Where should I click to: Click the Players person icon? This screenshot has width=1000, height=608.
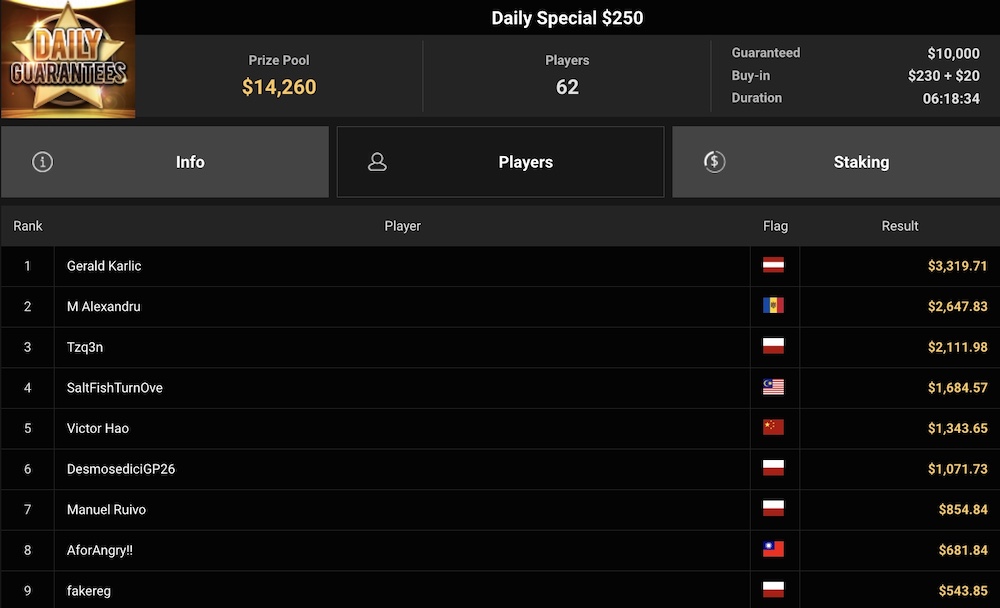377,162
